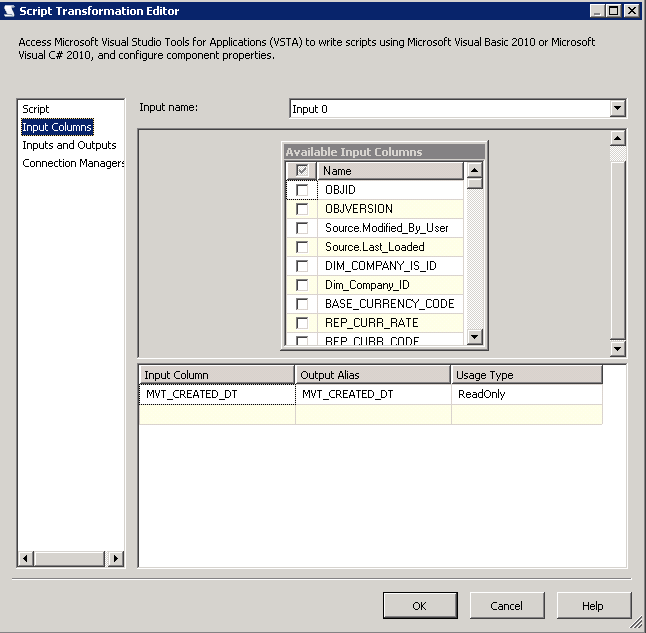The width and height of the screenshot is (646, 633).
Task: Check the OBJID column checkbox
Action: pos(302,190)
